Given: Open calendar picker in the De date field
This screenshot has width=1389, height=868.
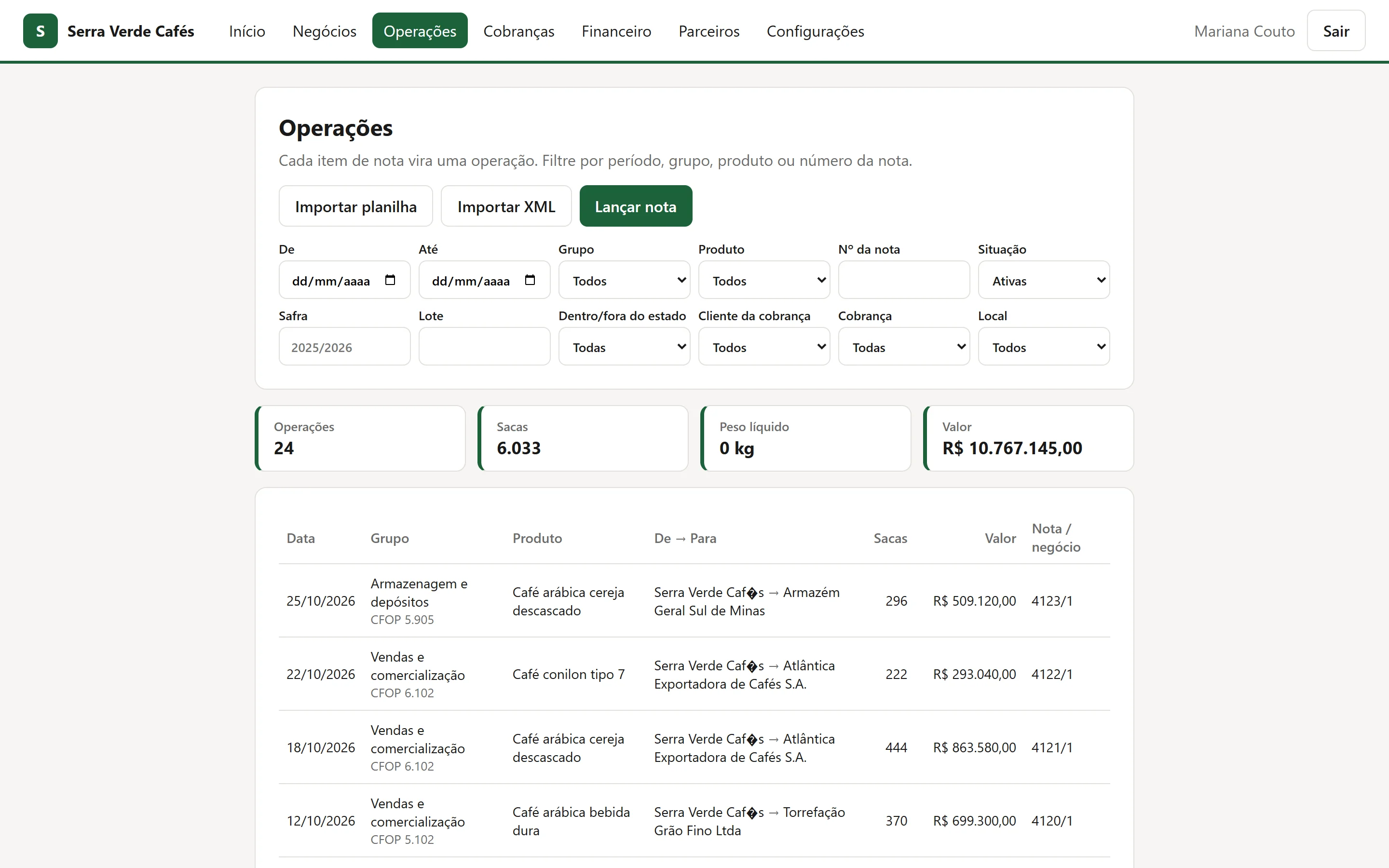Looking at the screenshot, I should coord(390,280).
